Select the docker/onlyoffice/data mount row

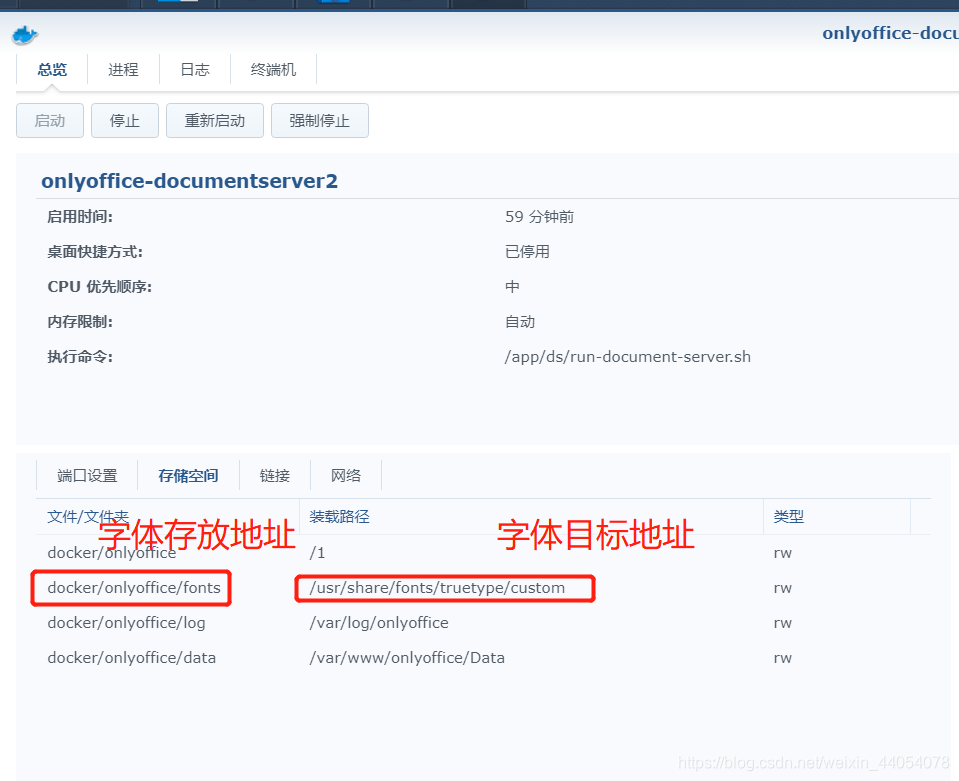tap(131, 657)
